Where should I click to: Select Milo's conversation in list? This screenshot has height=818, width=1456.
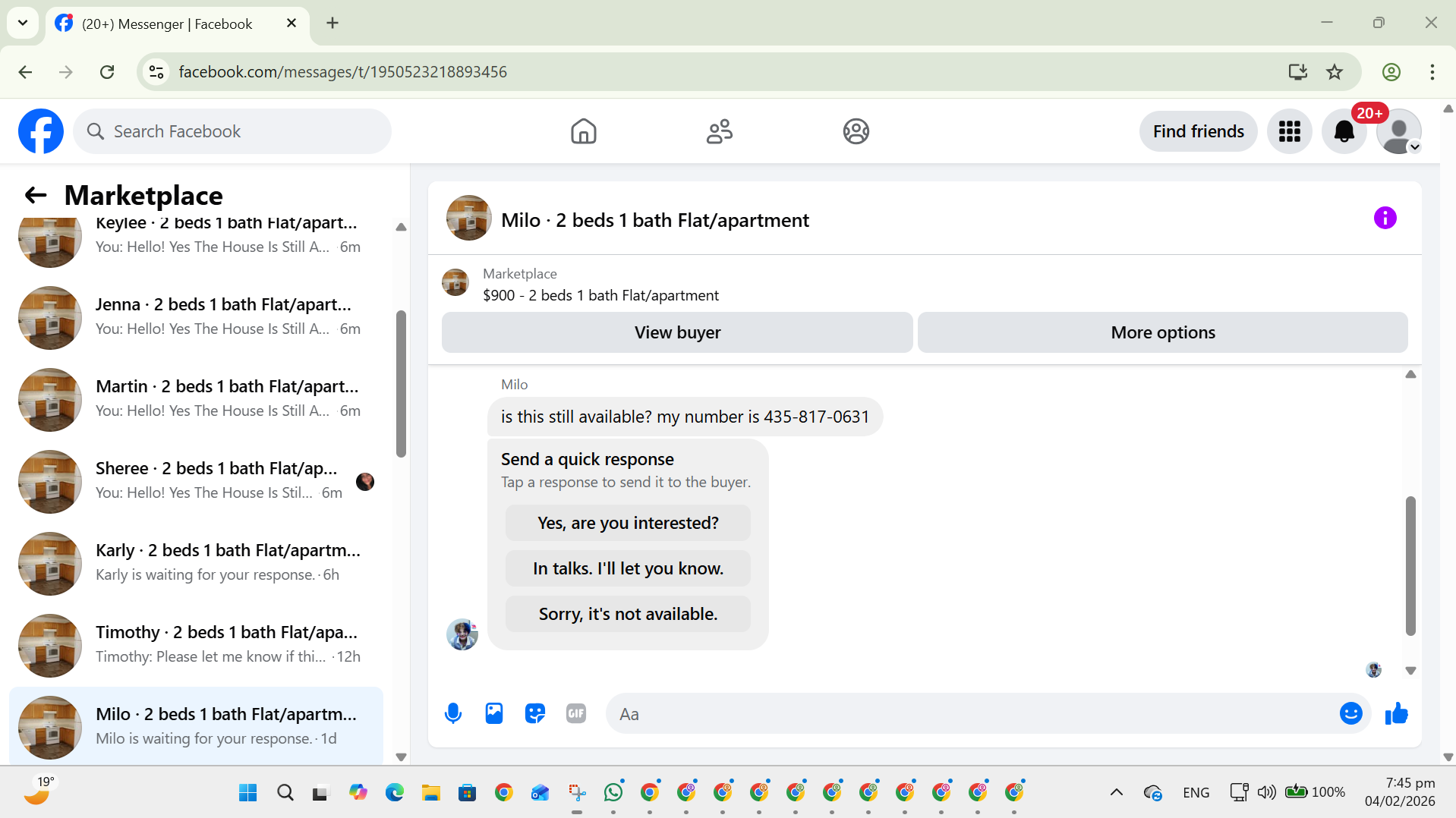[196, 726]
